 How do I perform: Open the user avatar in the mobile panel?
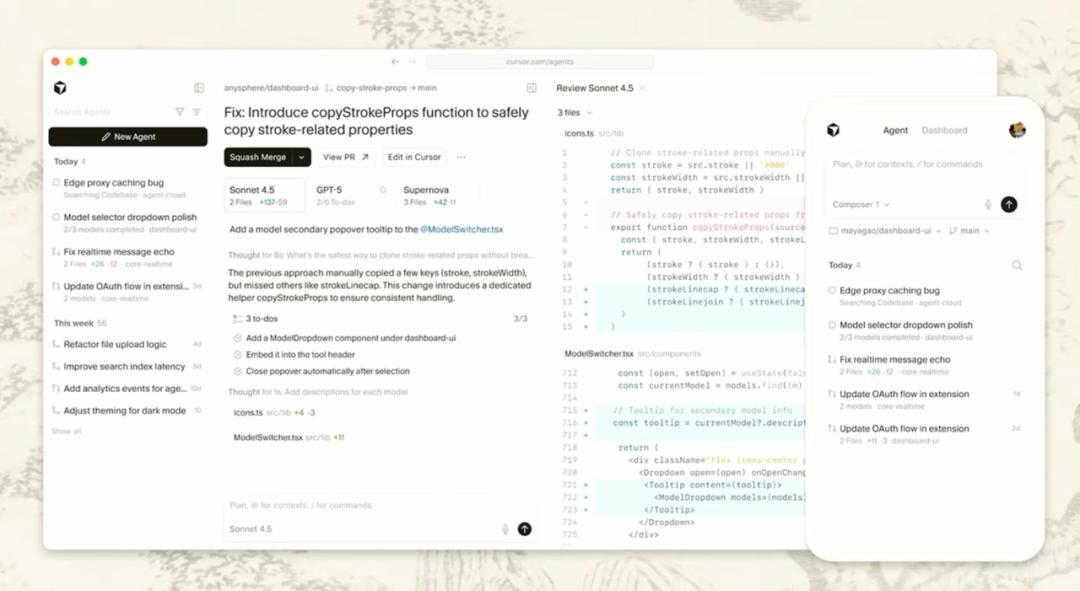coord(1017,129)
